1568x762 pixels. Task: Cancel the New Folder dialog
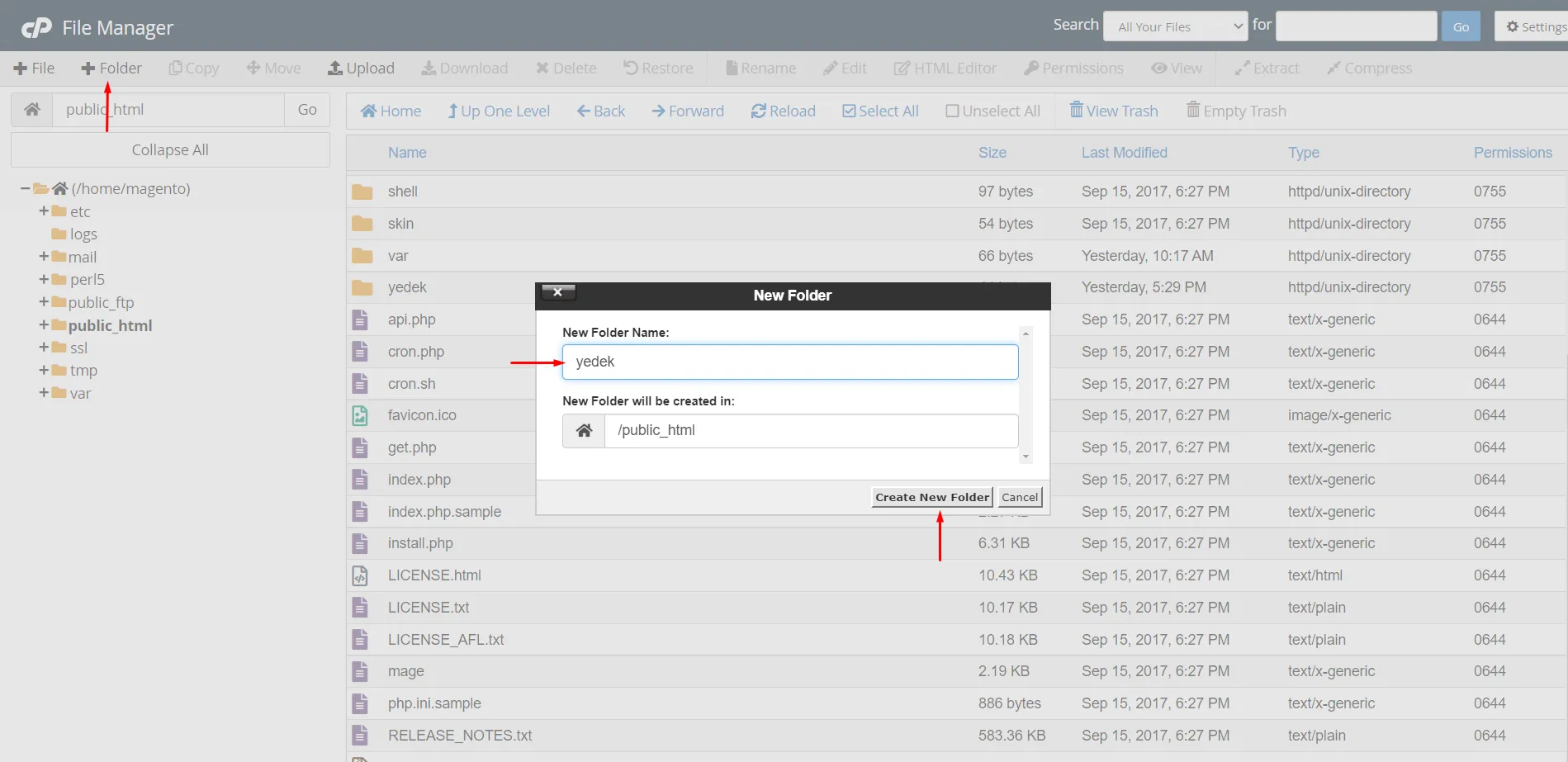tap(1020, 497)
